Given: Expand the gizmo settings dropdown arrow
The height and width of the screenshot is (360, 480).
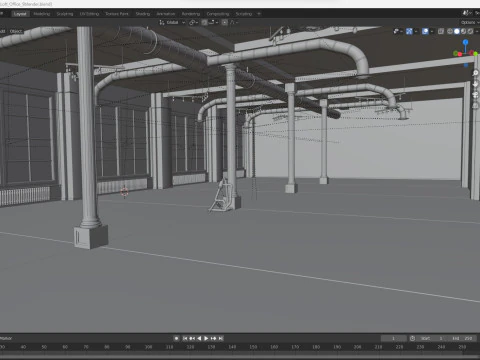Looking at the screenshot, I should pos(416,31).
